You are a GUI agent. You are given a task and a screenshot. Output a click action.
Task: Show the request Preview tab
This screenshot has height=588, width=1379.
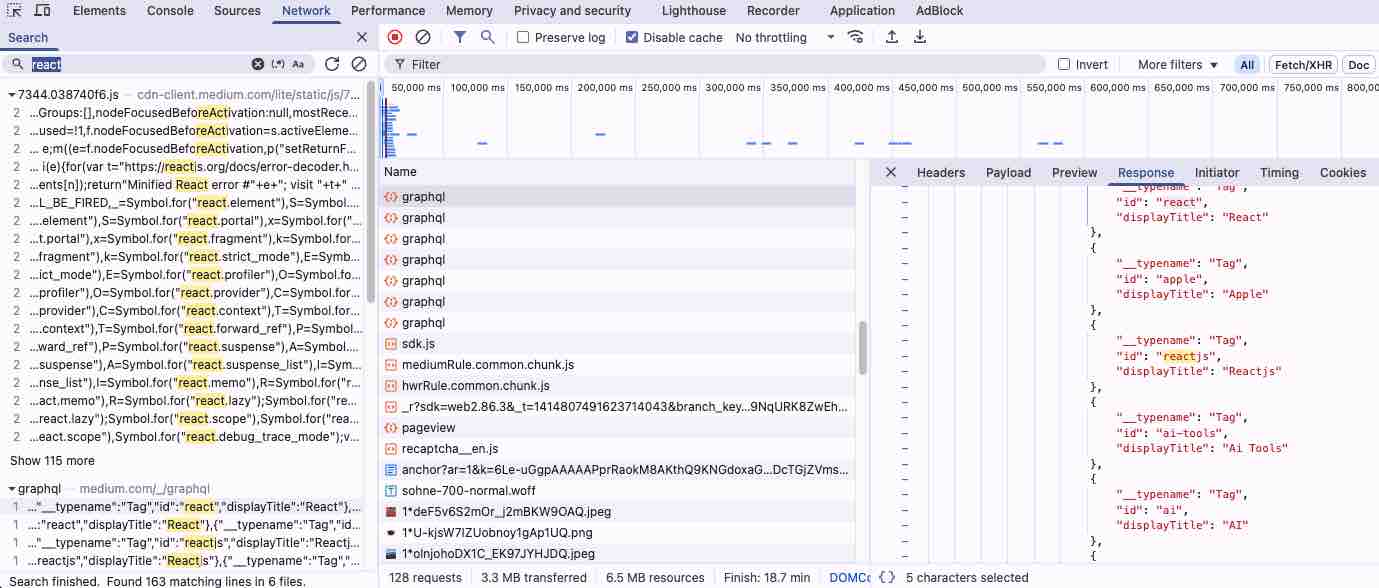pos(1075,172)
